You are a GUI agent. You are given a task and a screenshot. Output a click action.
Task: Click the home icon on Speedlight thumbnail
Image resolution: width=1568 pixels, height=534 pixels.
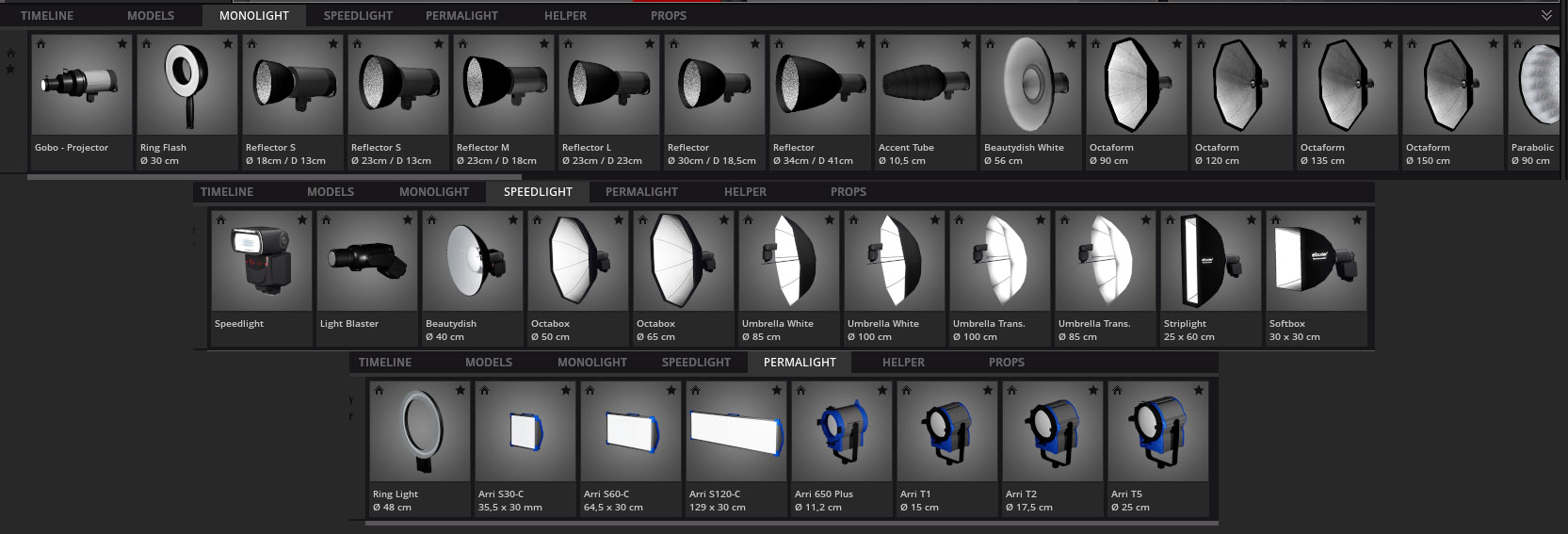pyautogui.click(x=220, y=219)
